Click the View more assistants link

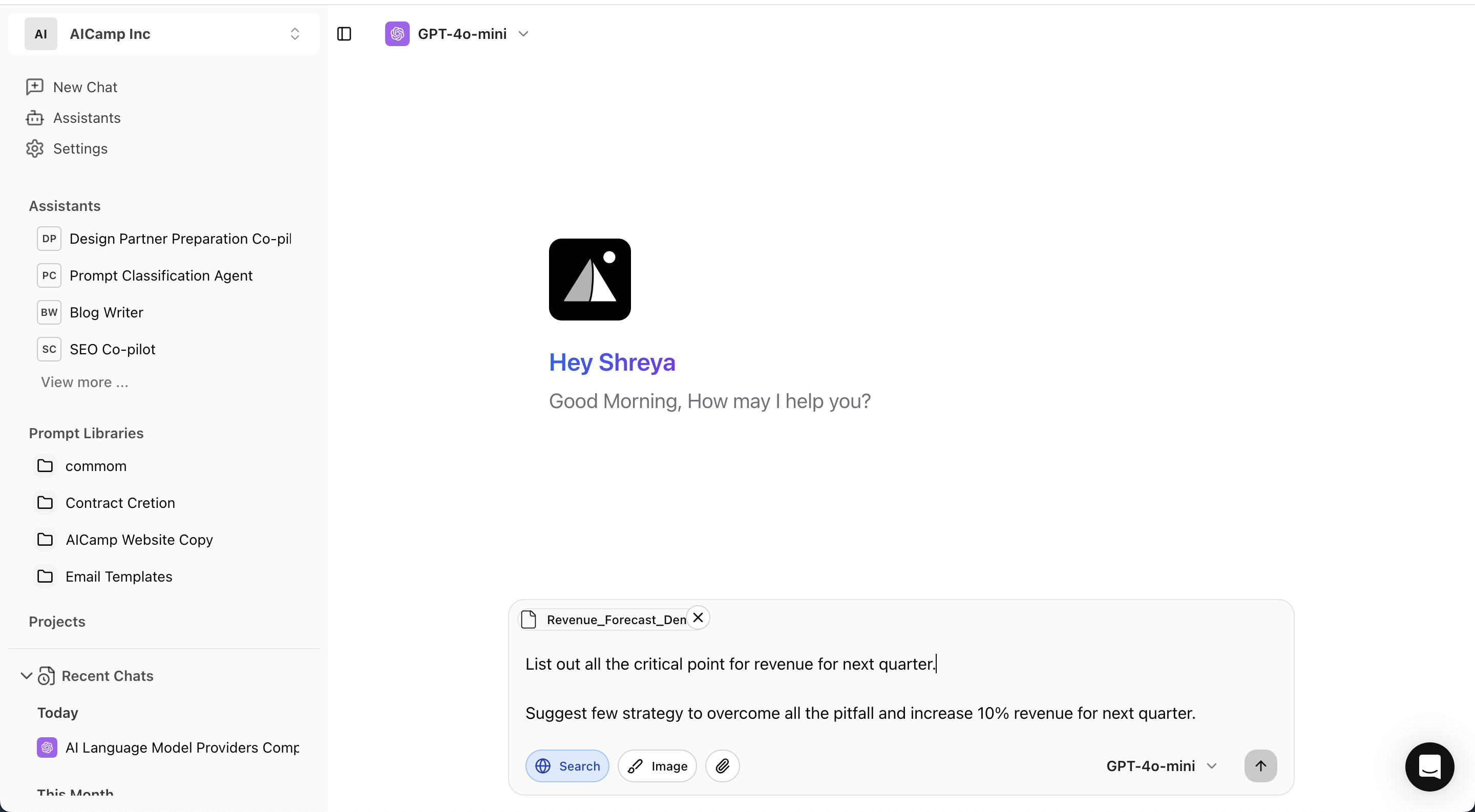(85, 382)
